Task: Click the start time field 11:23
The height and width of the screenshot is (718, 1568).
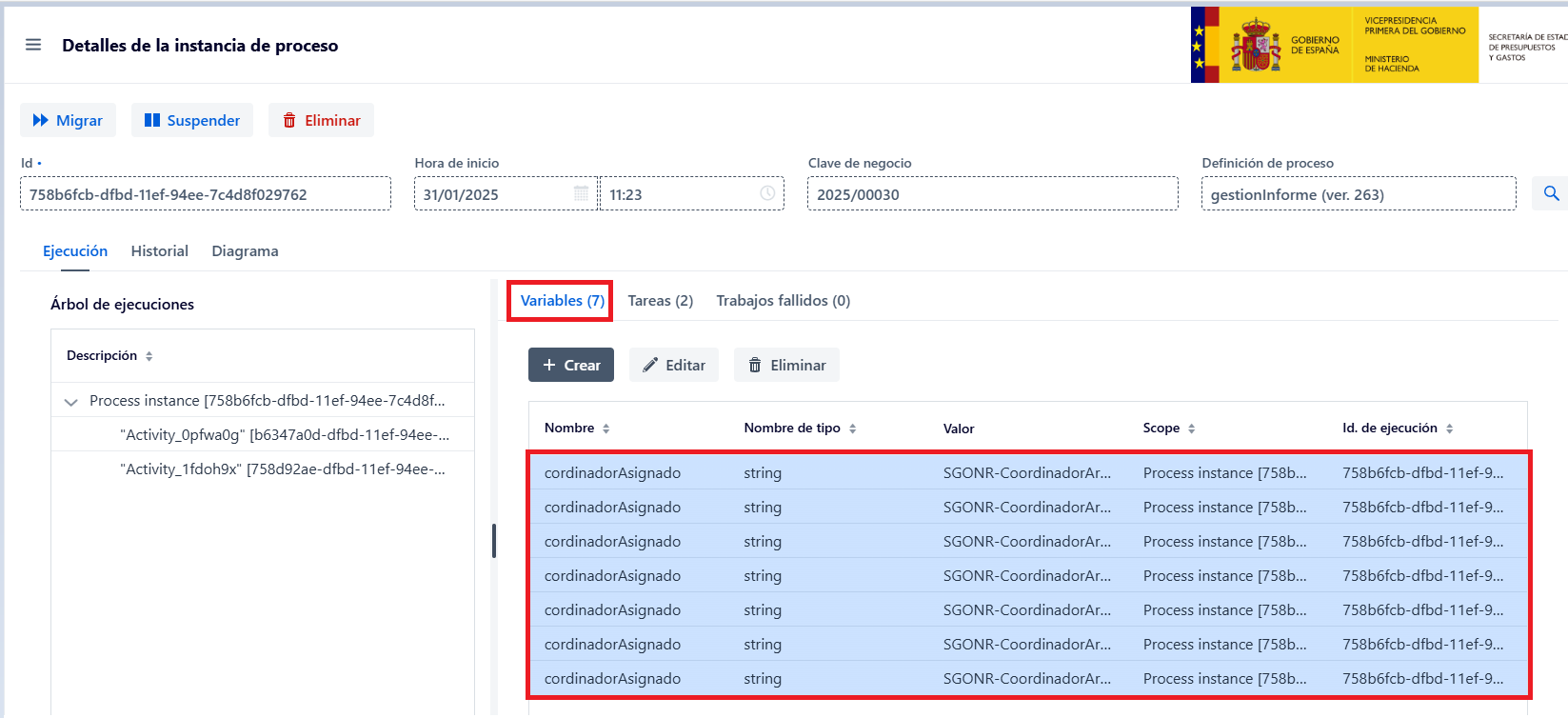Action: 692,193
